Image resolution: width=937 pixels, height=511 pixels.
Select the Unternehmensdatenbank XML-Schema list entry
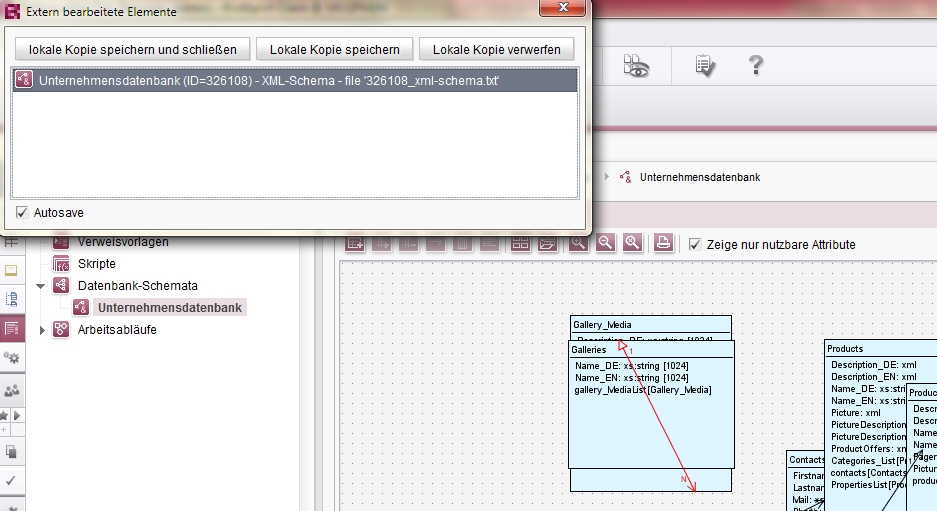(295, 80)
